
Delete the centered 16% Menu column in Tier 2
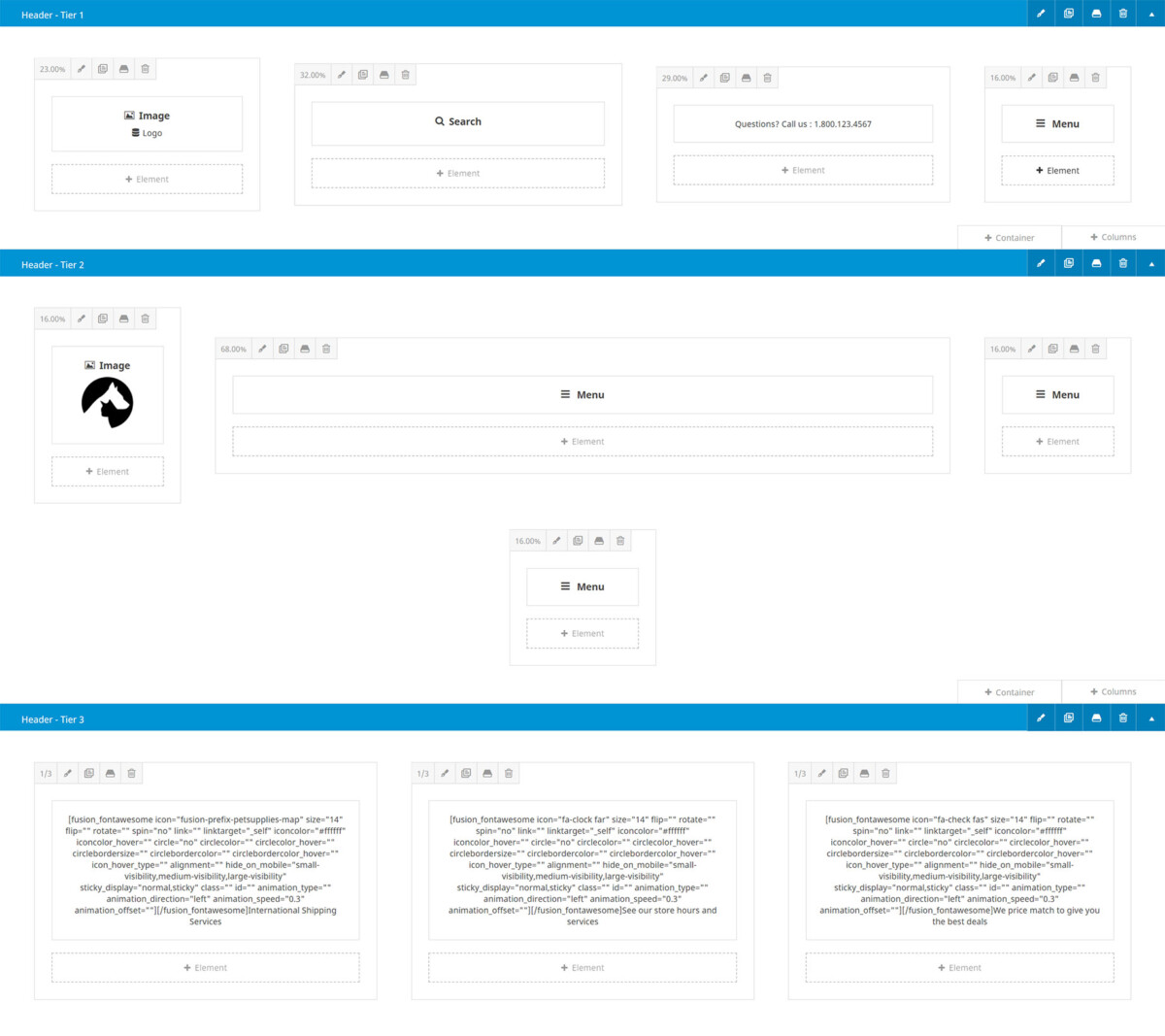tap(619, 540)
